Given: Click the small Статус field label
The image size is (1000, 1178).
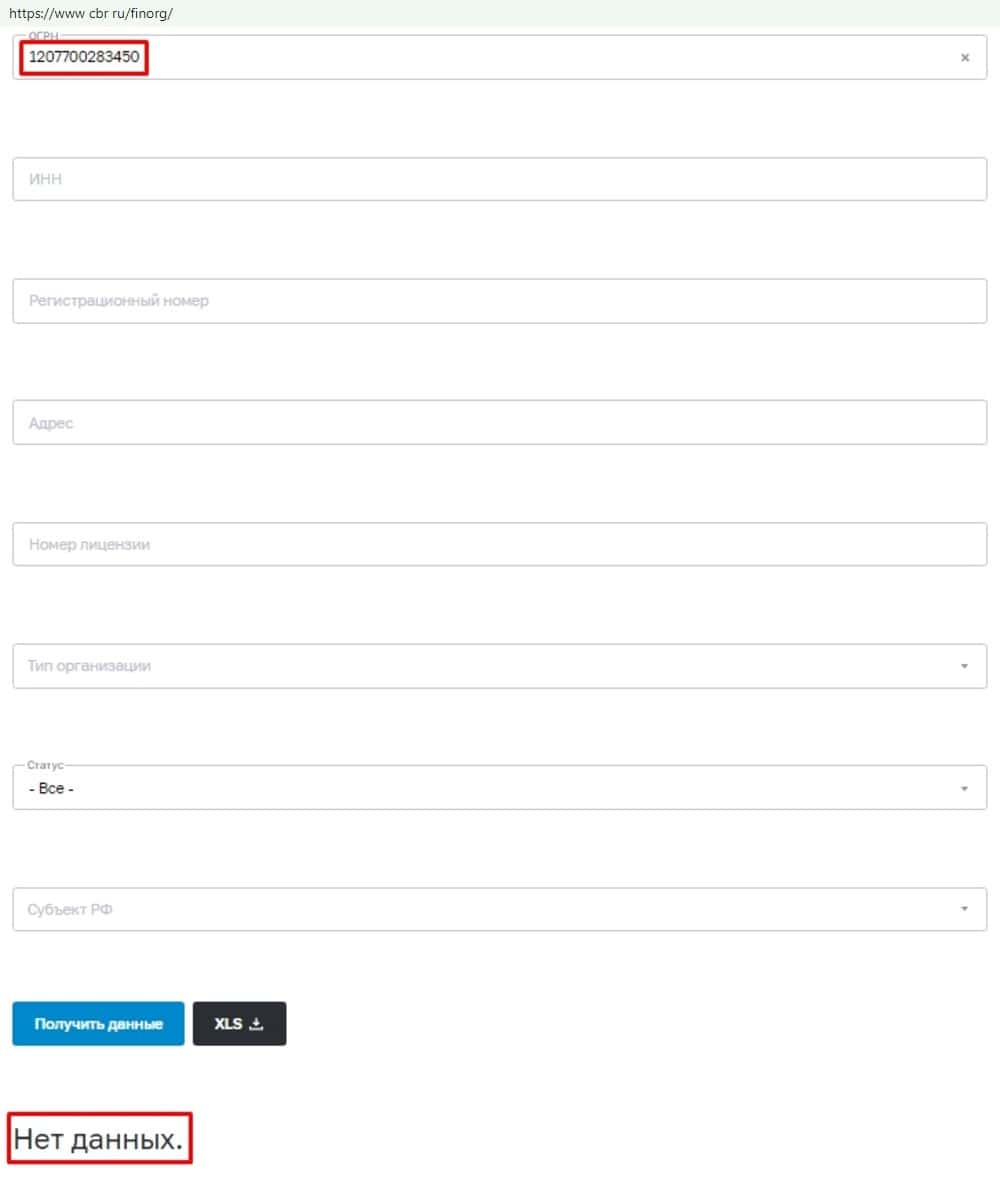Looking at the screenshot, I should [45, 765].
